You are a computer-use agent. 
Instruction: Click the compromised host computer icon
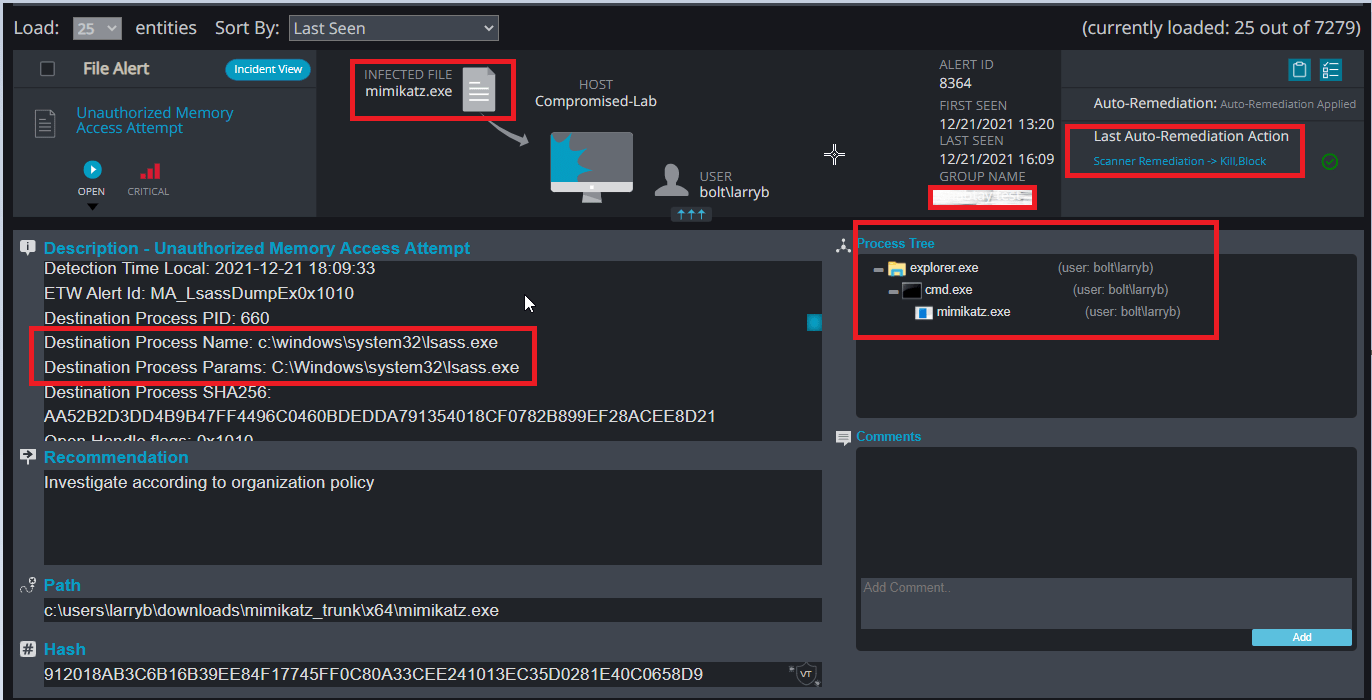coord(591,167)
